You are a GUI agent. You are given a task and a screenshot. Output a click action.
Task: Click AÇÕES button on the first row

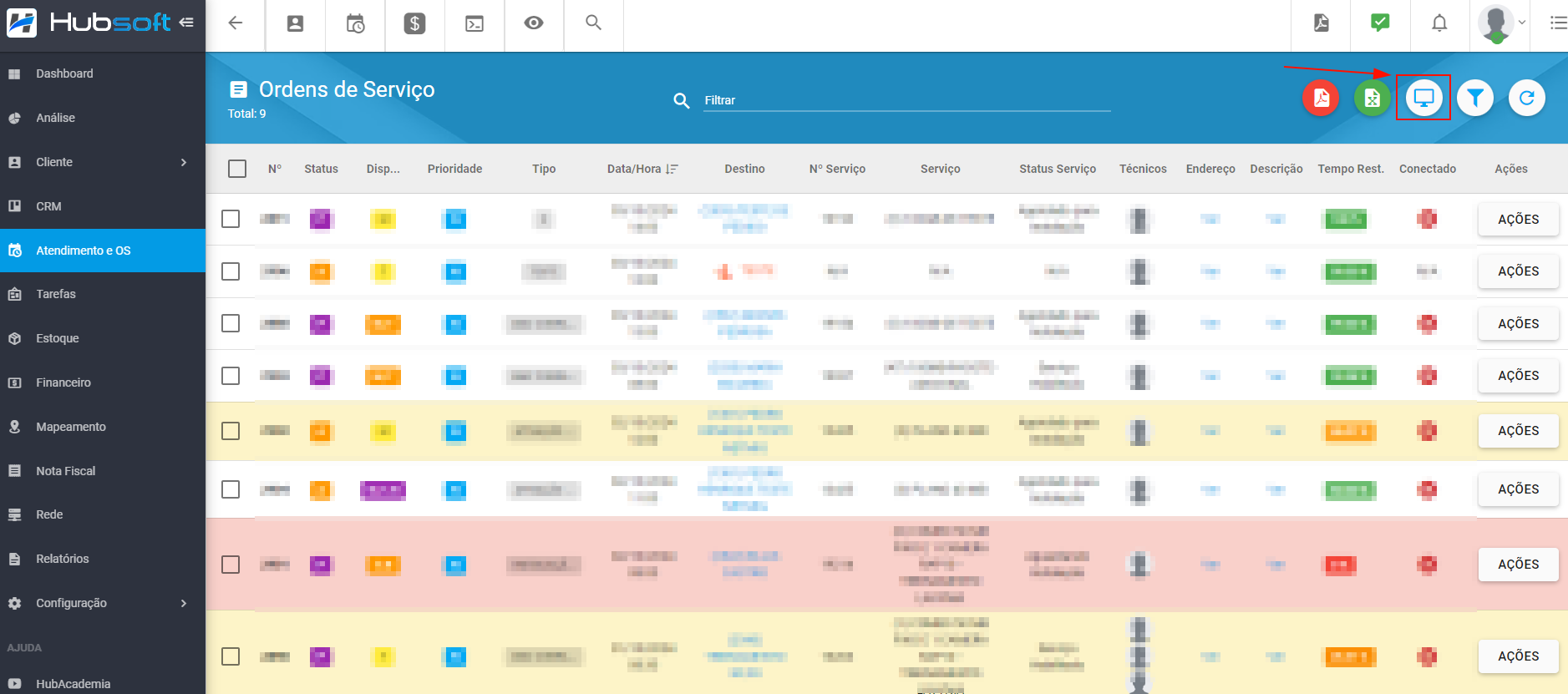(x=1518, y=220)
